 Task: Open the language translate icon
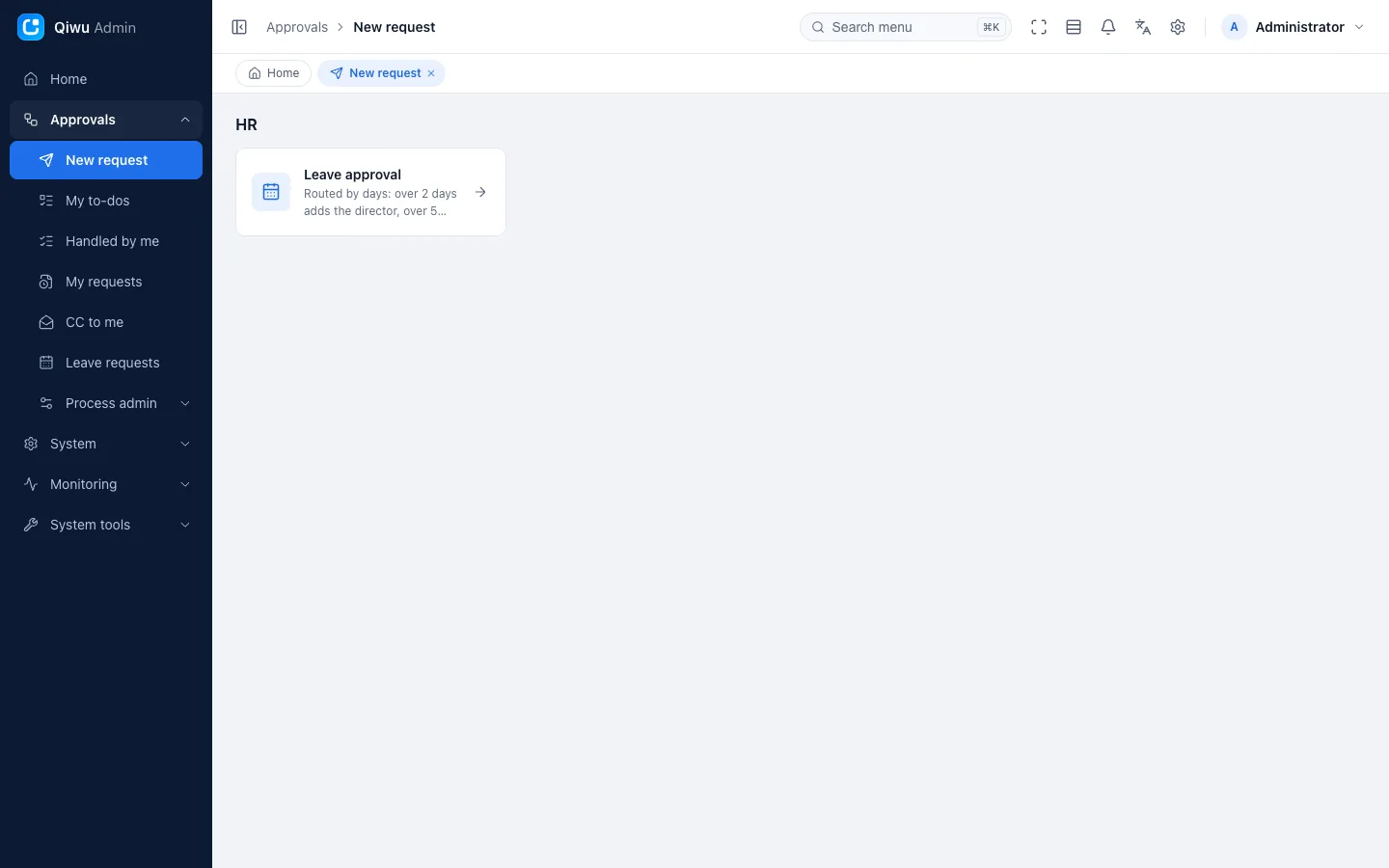[1143, 27]
